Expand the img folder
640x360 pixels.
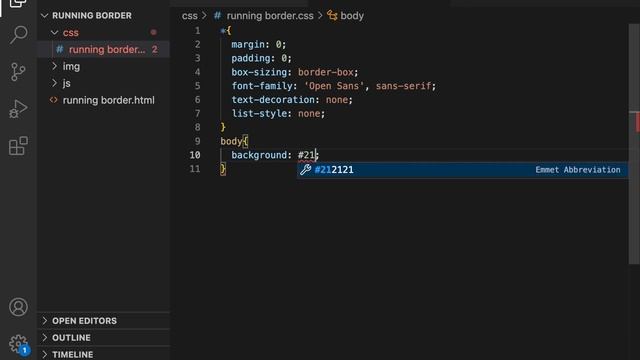coord(54,66)
